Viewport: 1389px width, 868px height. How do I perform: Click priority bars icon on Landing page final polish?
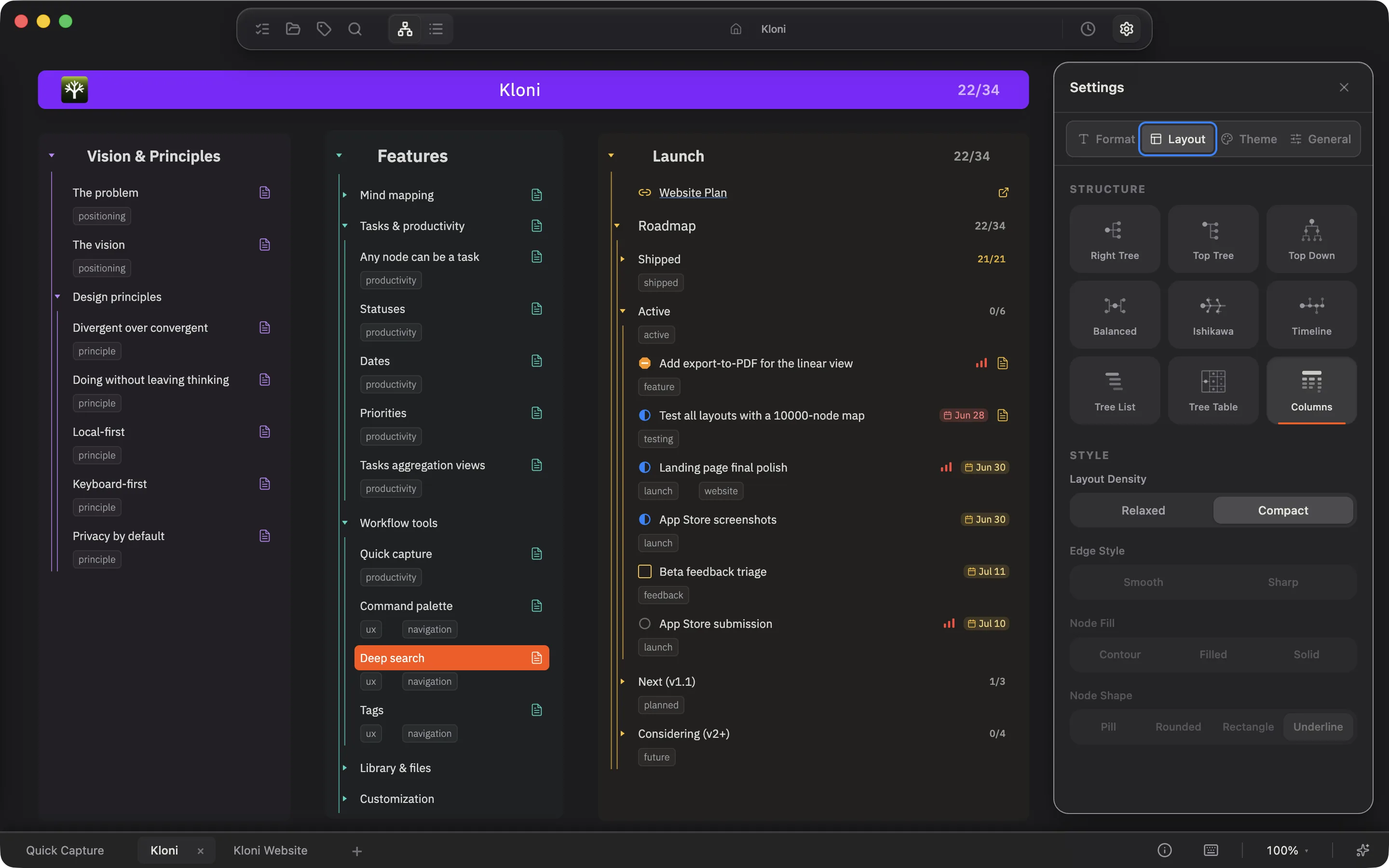point(946,467)
